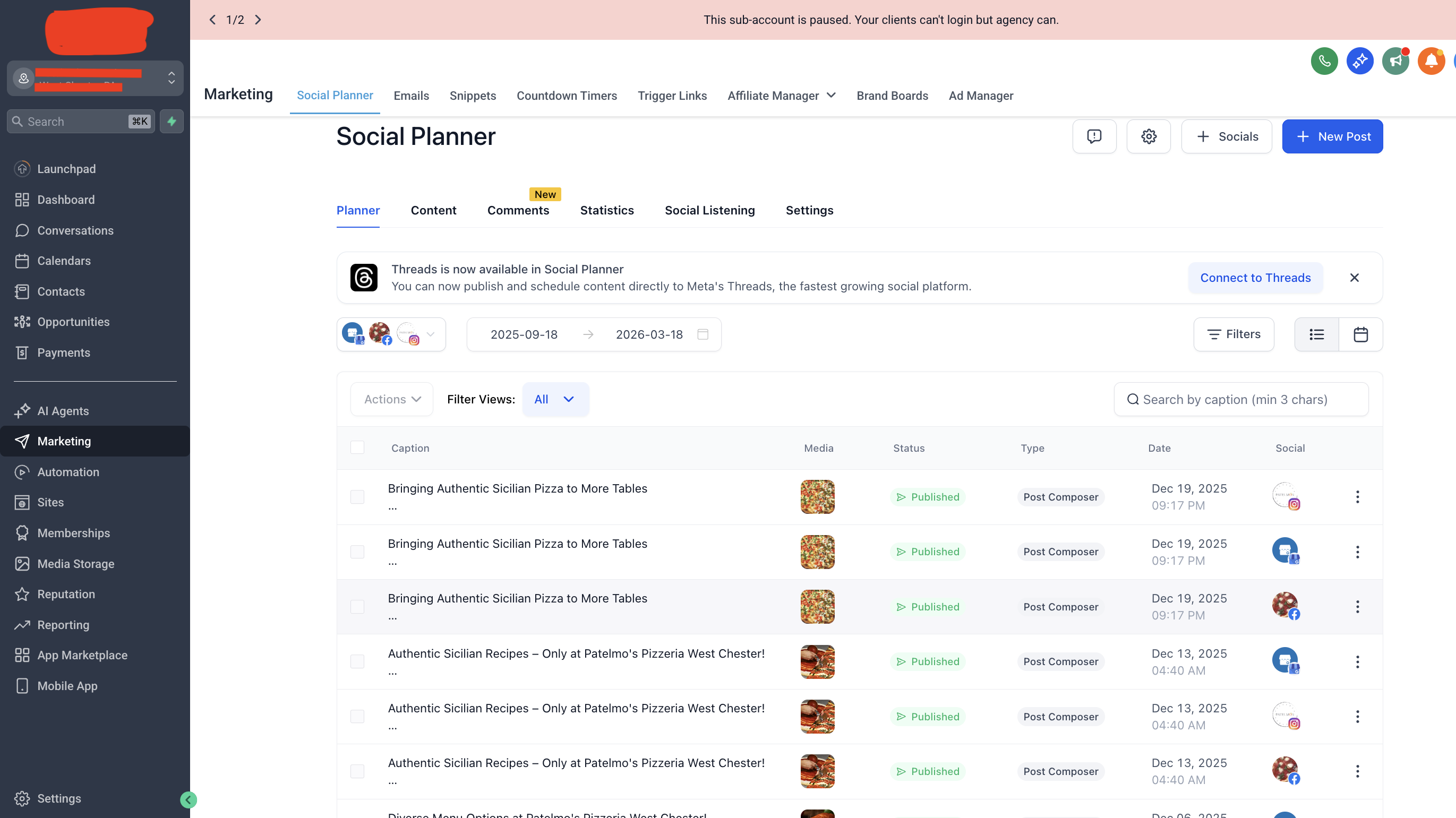The height and width of the screenshot is (818, 1456).
Task: Click the green lightning quick actions icon
Action: [x=172, y=122]
